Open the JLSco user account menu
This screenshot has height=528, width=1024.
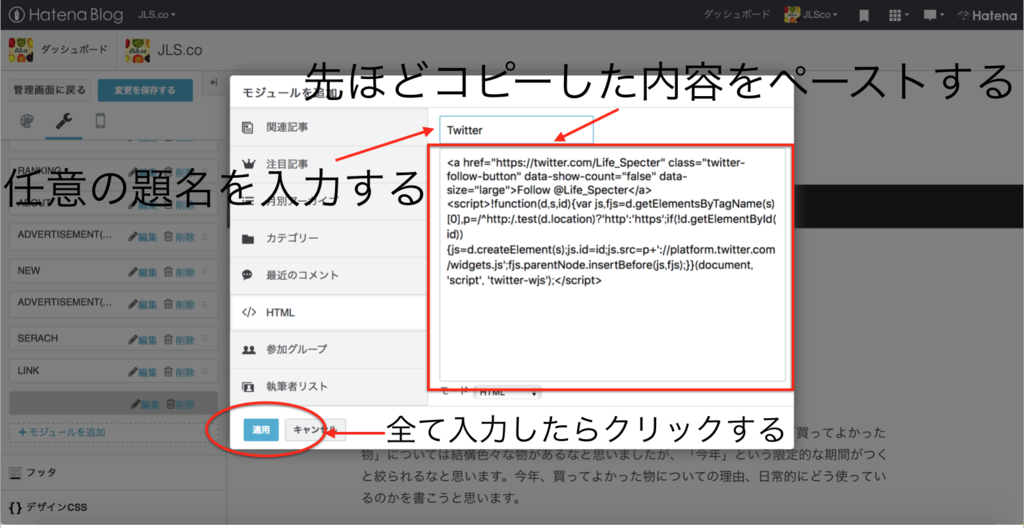[812, 14]
